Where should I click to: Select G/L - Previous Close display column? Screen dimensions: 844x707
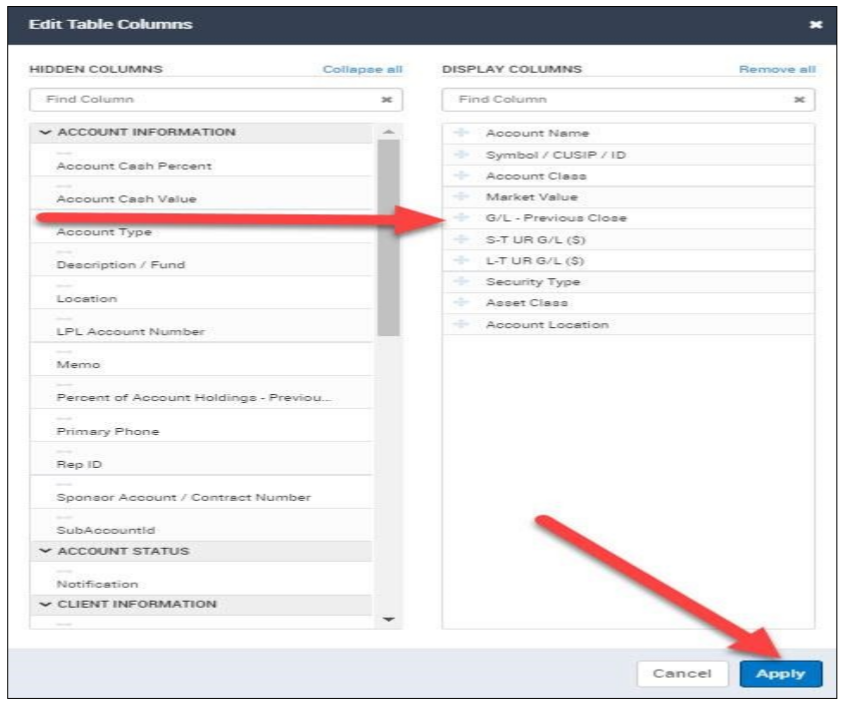pos(629,218)
